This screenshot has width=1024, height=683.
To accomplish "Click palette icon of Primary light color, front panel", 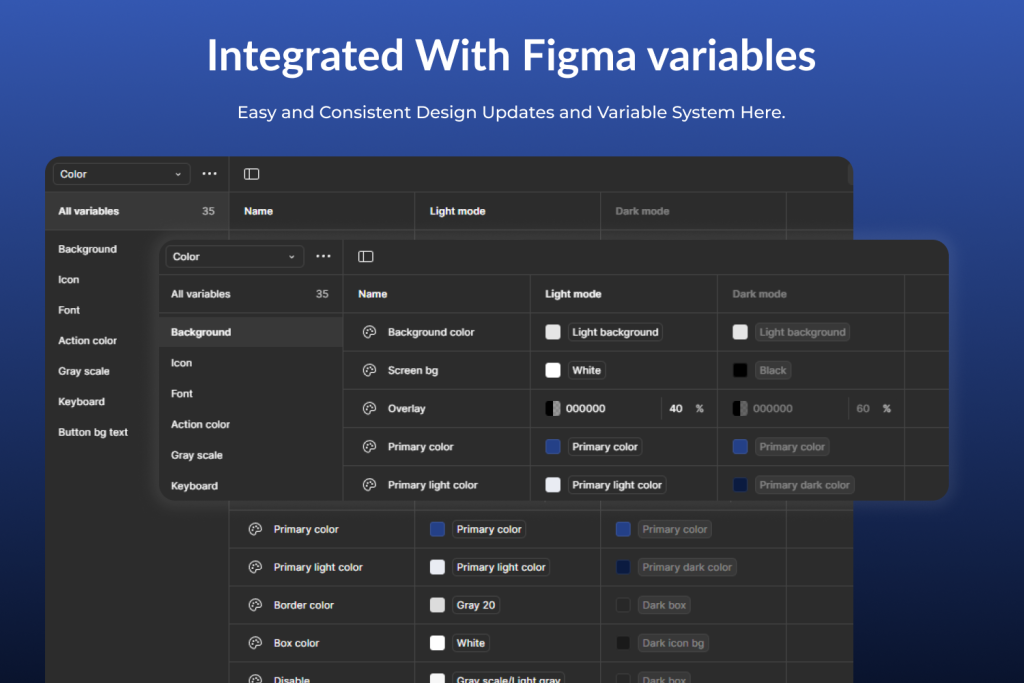I will (x=370, y=485).
